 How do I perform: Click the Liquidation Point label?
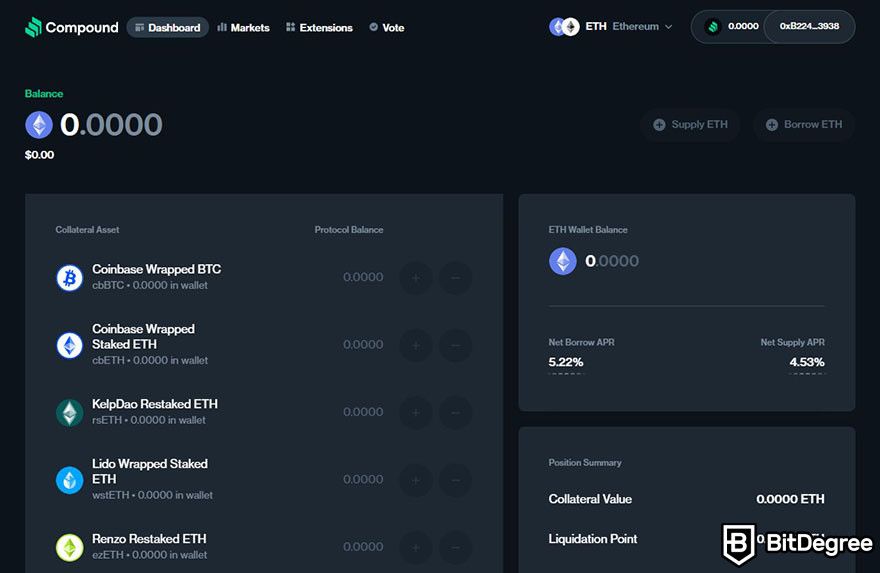pyautogui.click(x=593, y=539)
